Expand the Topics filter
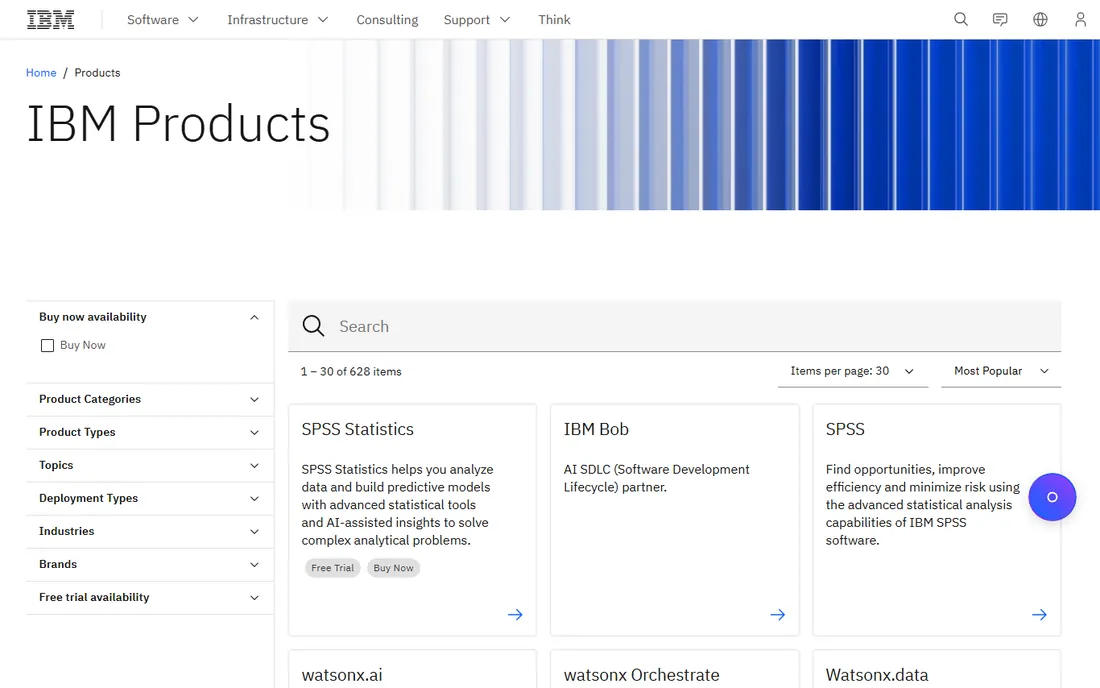1100x688 pixels. click(x=149, y=465)
